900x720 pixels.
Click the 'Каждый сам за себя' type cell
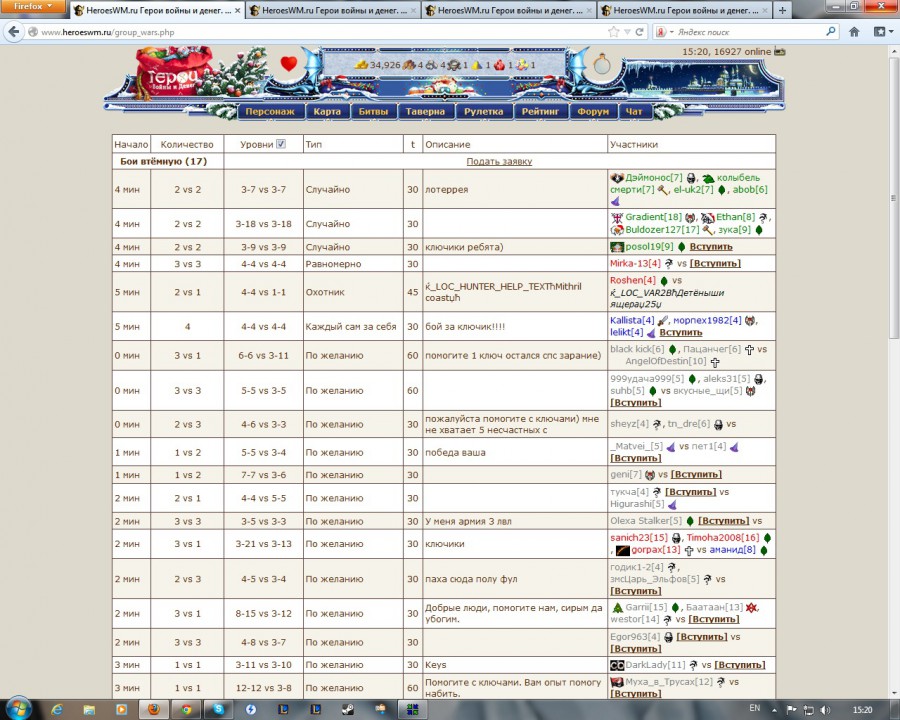(351, 327)
